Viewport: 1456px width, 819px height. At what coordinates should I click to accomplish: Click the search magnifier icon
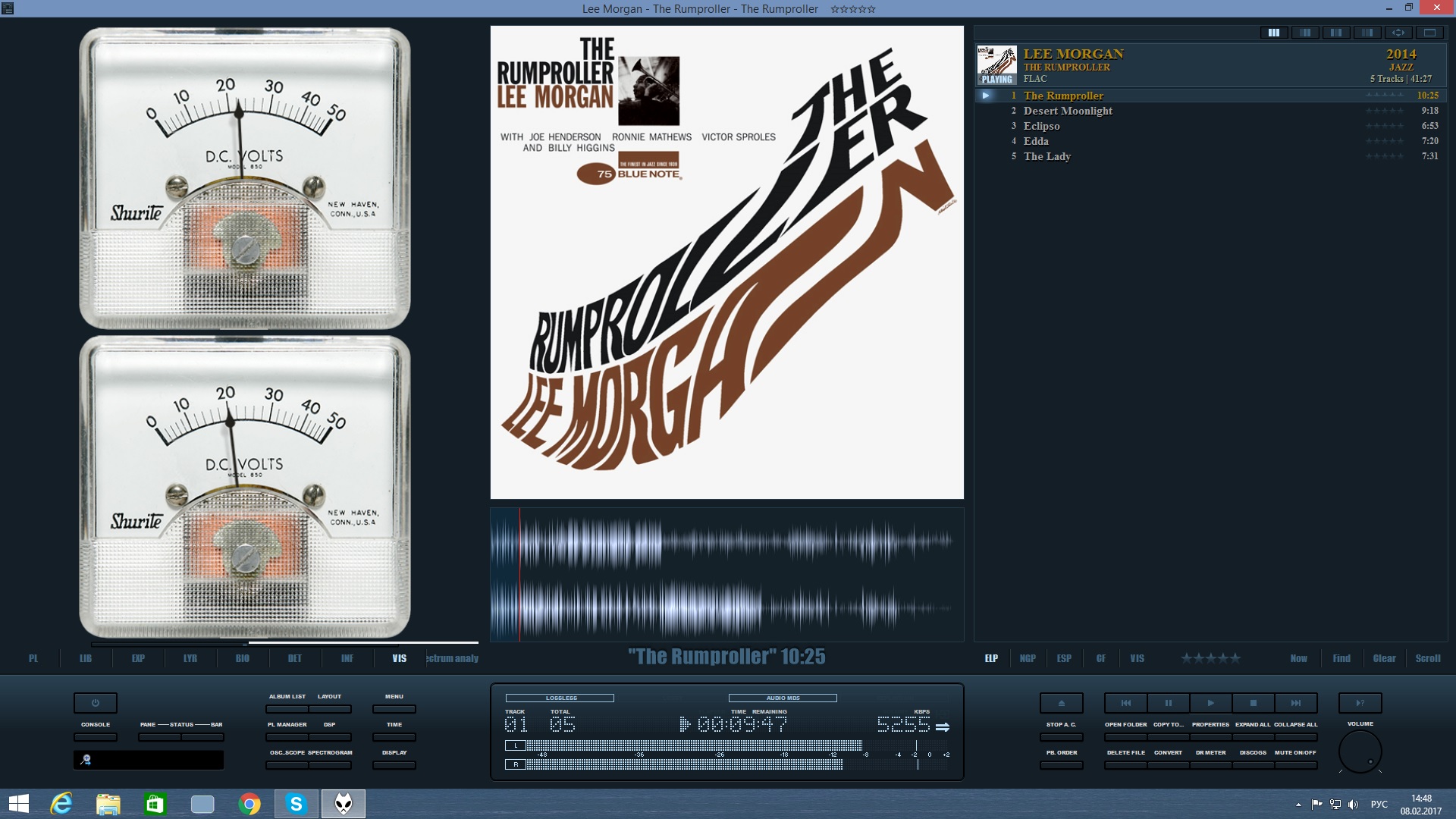[x=86, y=759]
